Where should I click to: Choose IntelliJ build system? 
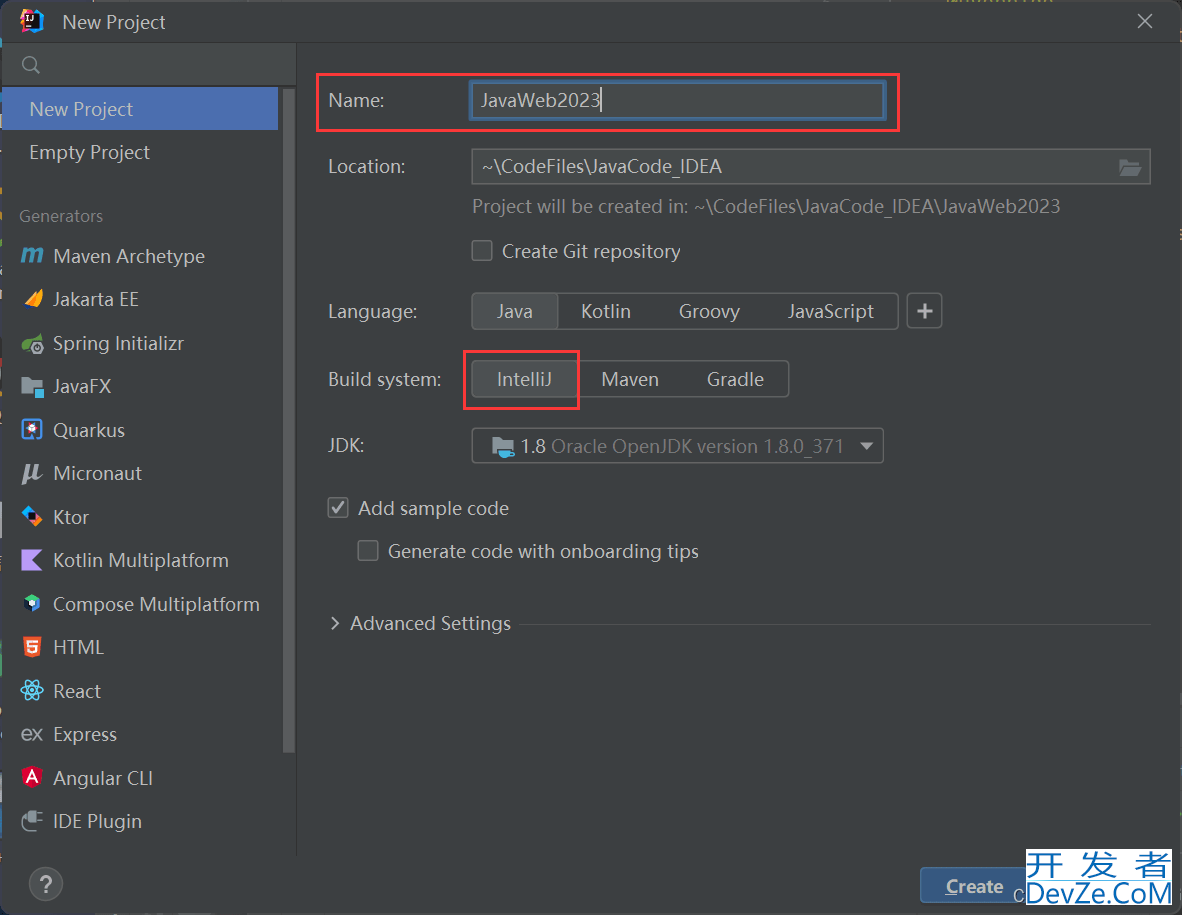[x=524, y=379]
